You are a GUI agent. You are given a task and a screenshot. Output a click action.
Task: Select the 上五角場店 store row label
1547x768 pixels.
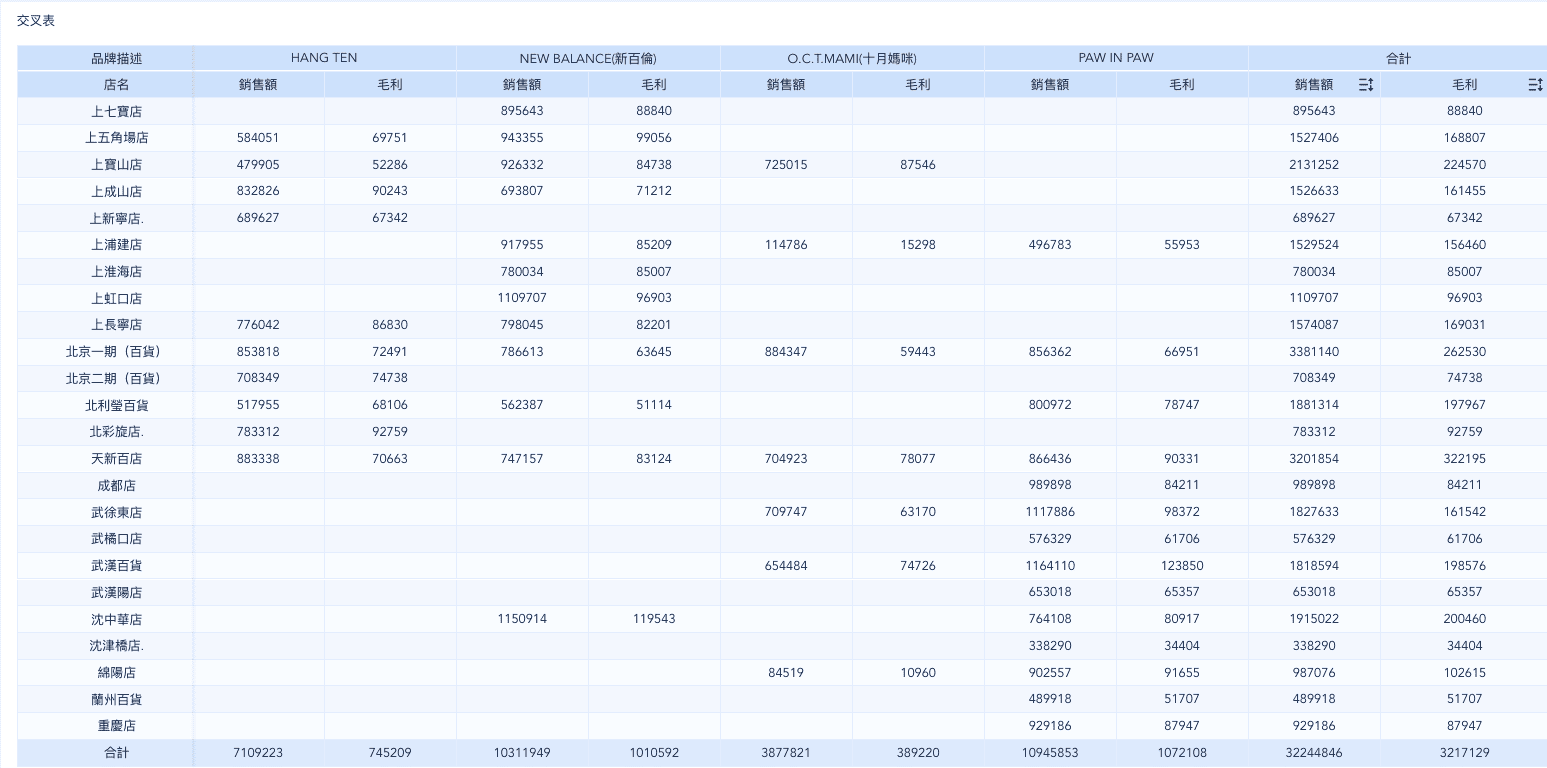117,138
